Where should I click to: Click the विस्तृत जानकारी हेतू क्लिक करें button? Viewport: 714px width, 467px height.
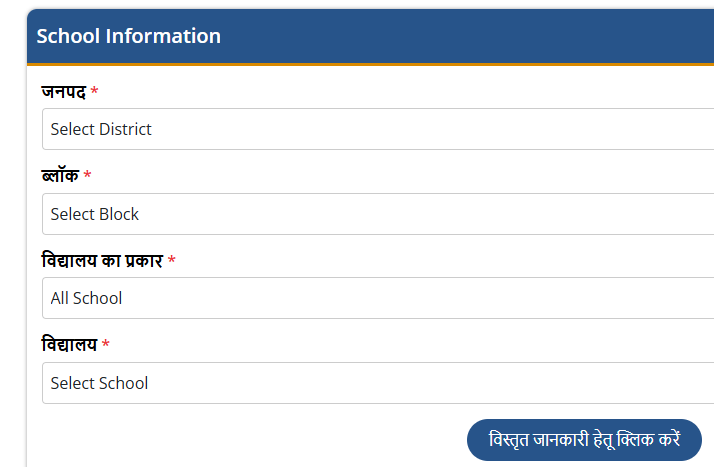click(x=584, y=440)
